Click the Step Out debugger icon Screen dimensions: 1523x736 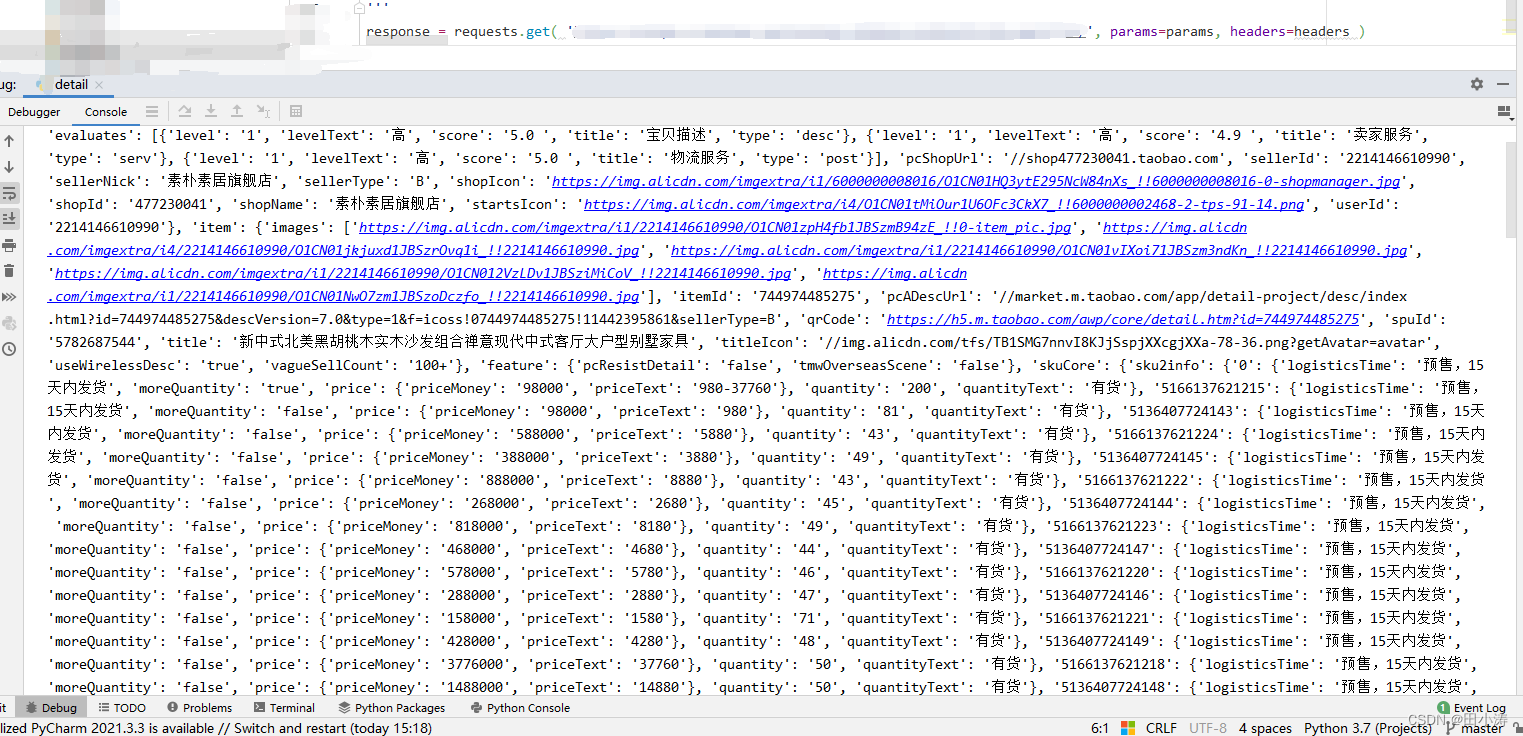(x=237, y=111)
